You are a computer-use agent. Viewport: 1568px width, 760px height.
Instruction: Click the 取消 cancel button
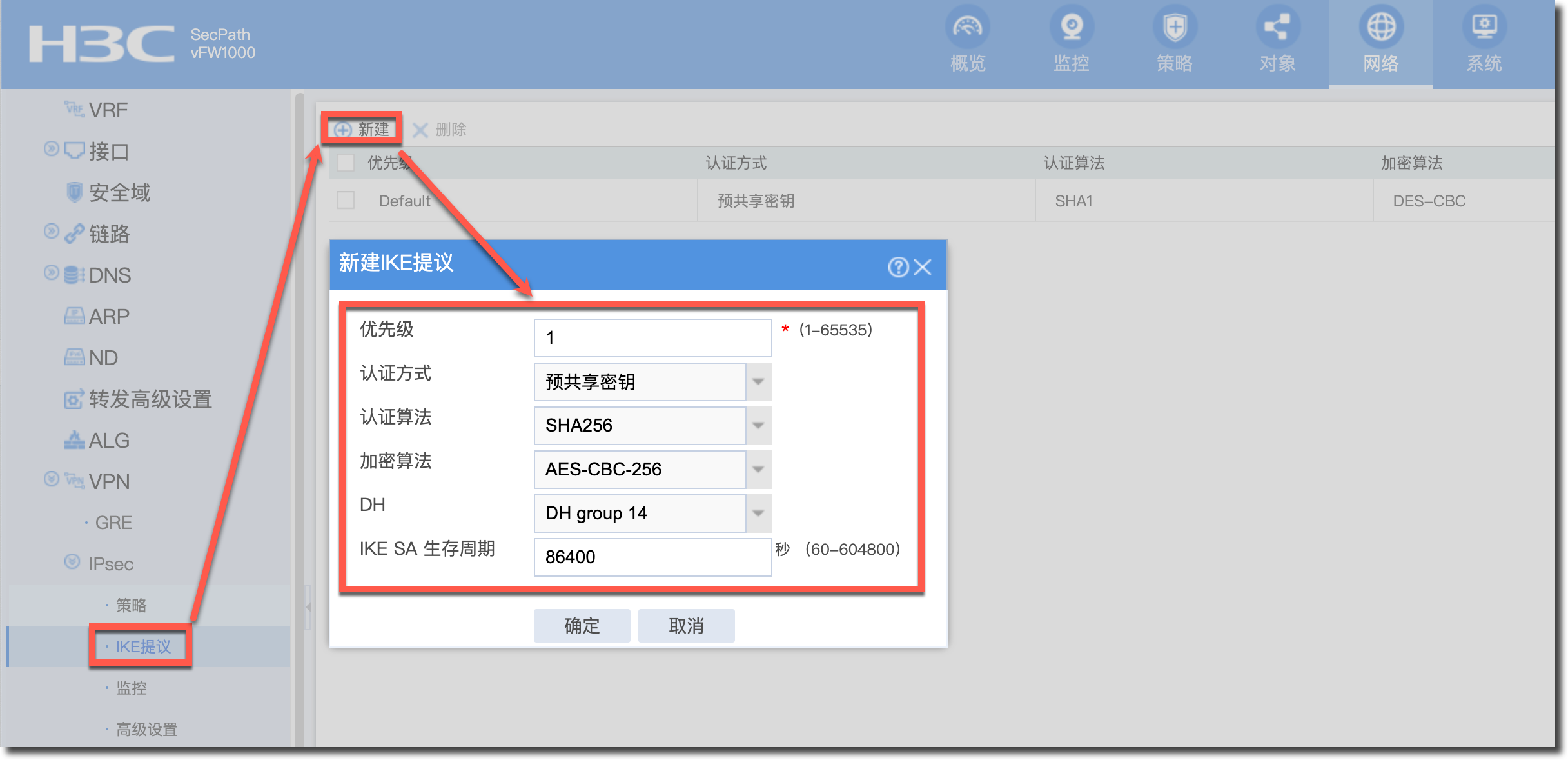pos(686,626)
